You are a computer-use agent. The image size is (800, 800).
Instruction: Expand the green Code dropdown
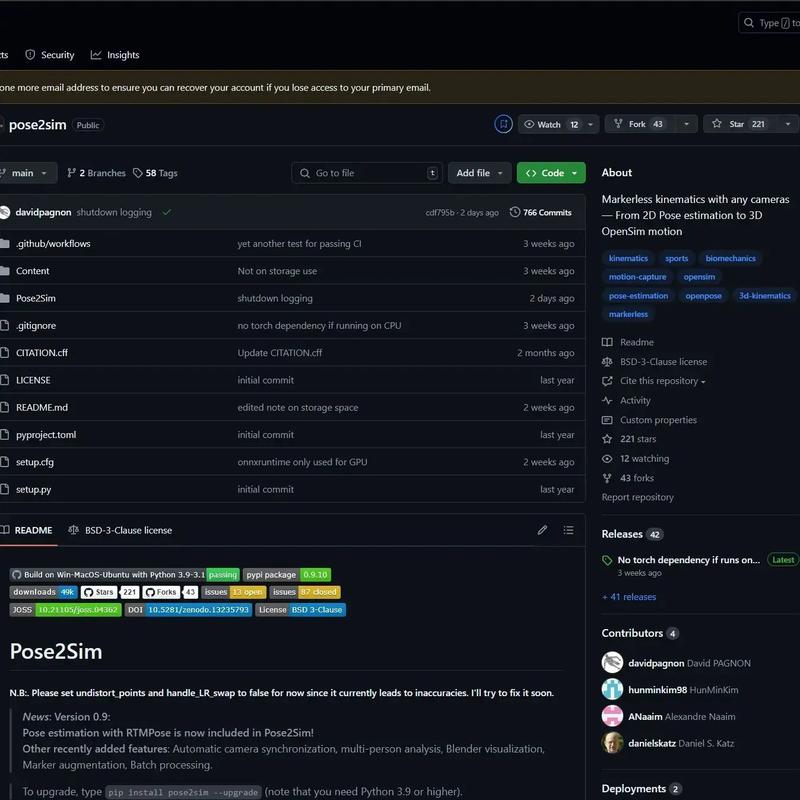551,173
